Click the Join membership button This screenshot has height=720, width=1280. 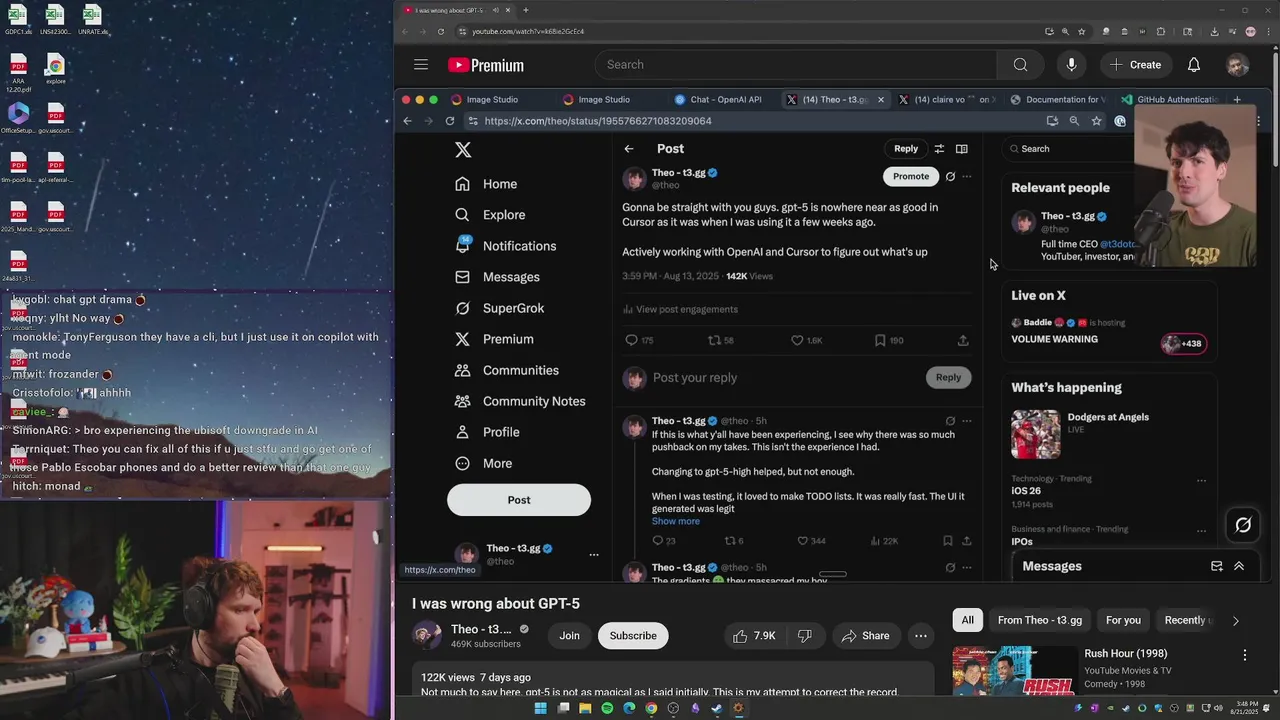click(569, 636)
